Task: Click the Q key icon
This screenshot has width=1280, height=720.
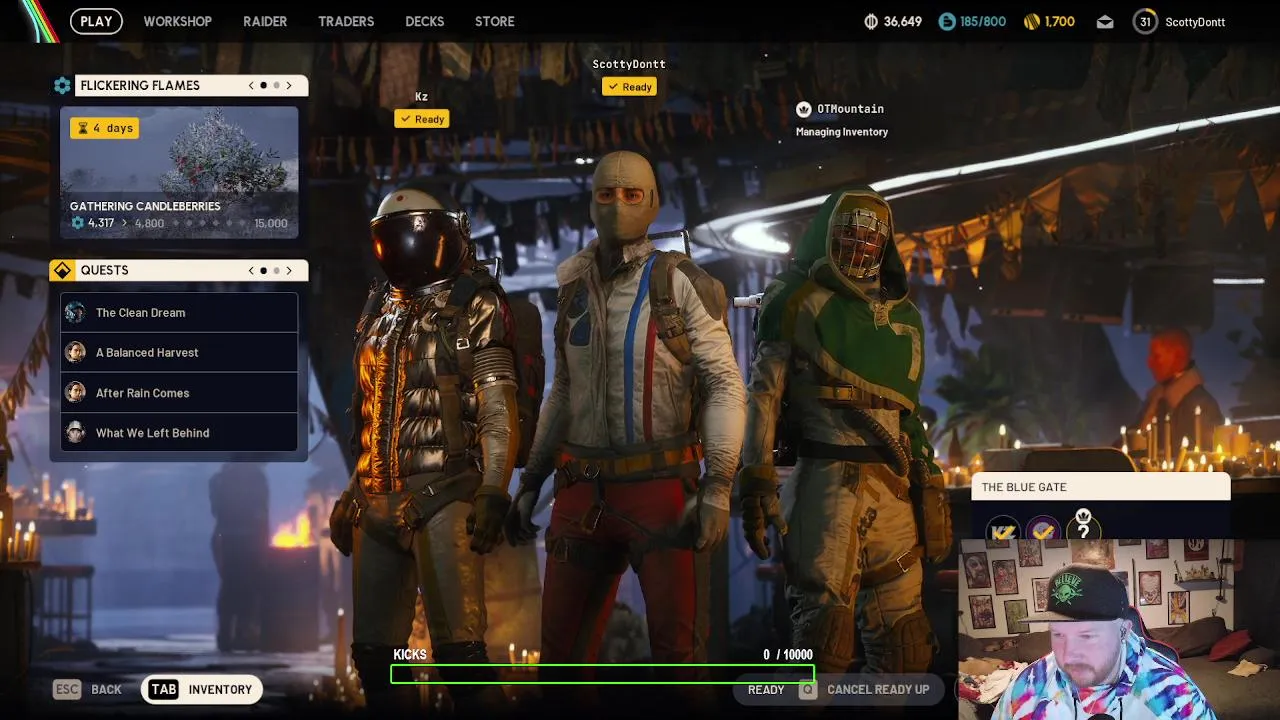Action: click(x=807, y=689)
